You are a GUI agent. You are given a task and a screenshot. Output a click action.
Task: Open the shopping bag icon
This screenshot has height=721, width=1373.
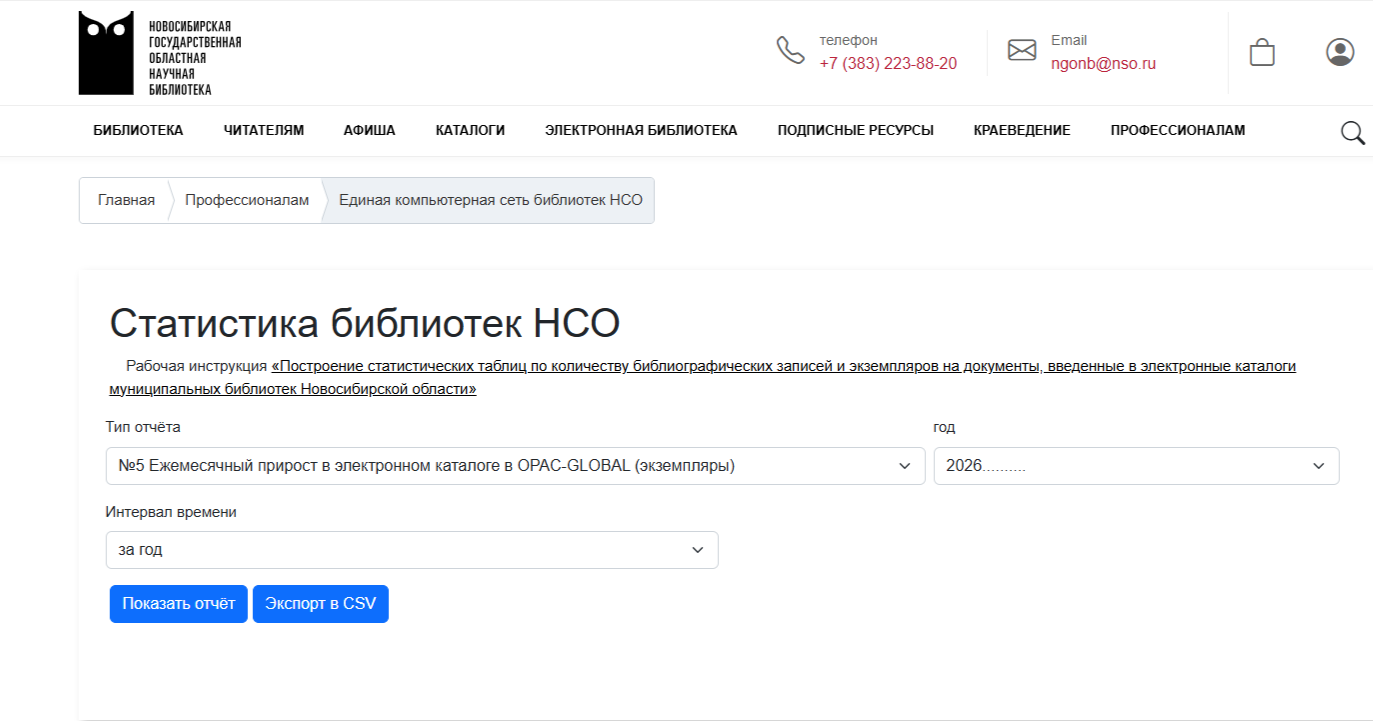pos(1262,52)
